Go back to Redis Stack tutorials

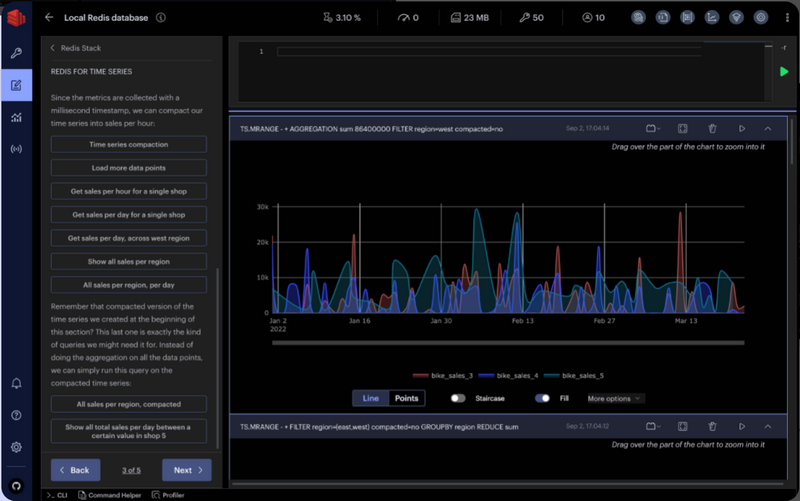tap(76, 48)
